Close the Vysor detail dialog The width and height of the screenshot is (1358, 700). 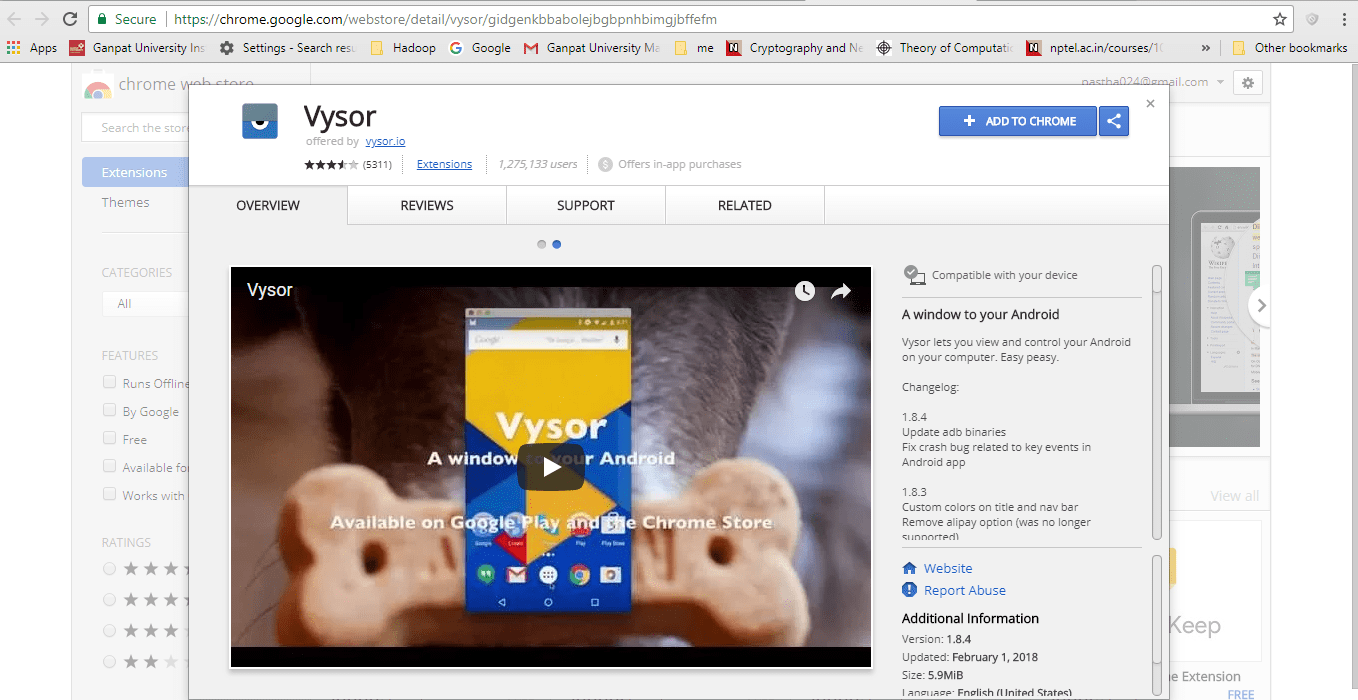pos(1150,103)
